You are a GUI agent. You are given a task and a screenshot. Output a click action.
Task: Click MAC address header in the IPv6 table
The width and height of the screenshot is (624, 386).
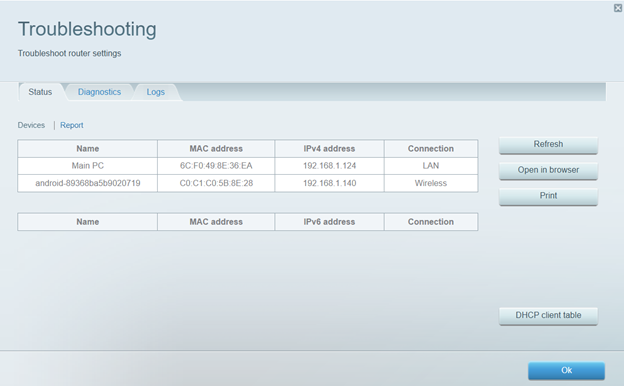point(216,222)
